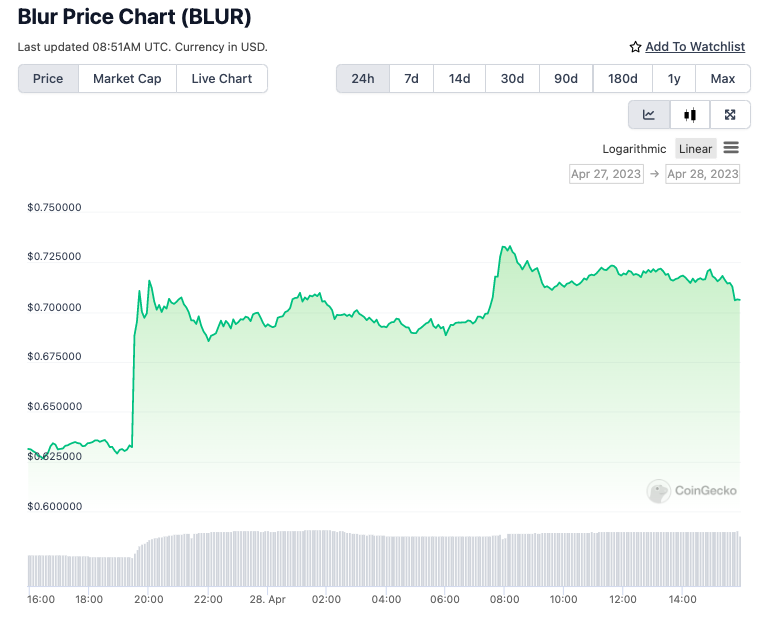Open the chart hamburger menu
Screen dimensions: 766x623
tap(731, 148)
